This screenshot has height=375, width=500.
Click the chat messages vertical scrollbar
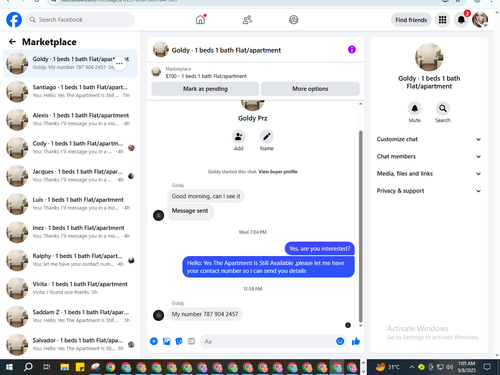tap(360, 227)
